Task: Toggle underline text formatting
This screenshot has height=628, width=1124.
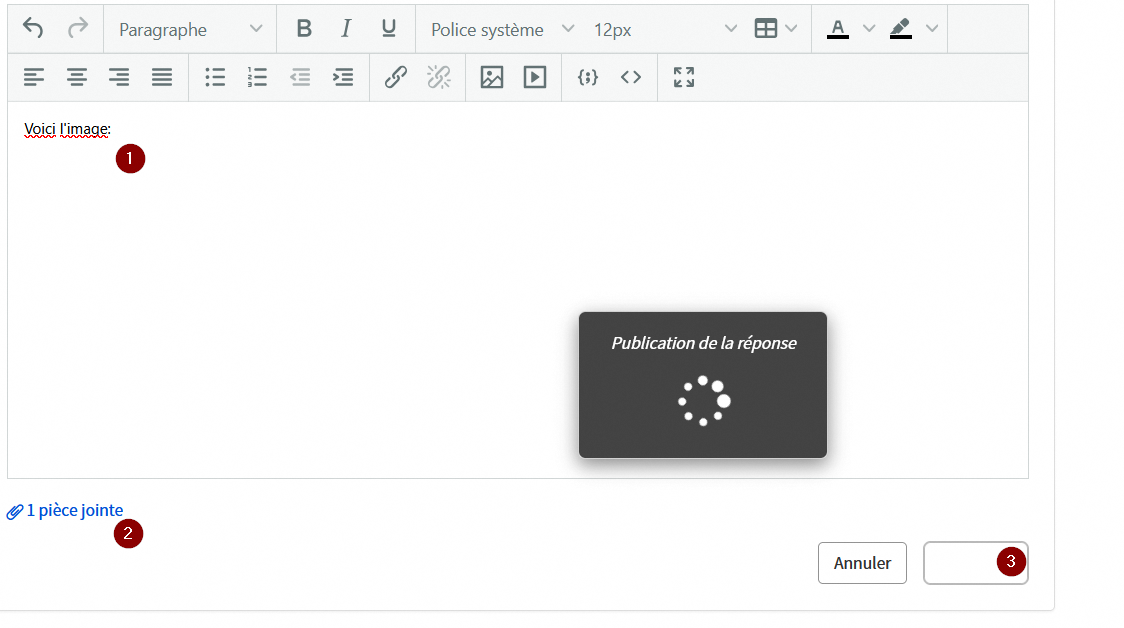Action: (389, 29)
